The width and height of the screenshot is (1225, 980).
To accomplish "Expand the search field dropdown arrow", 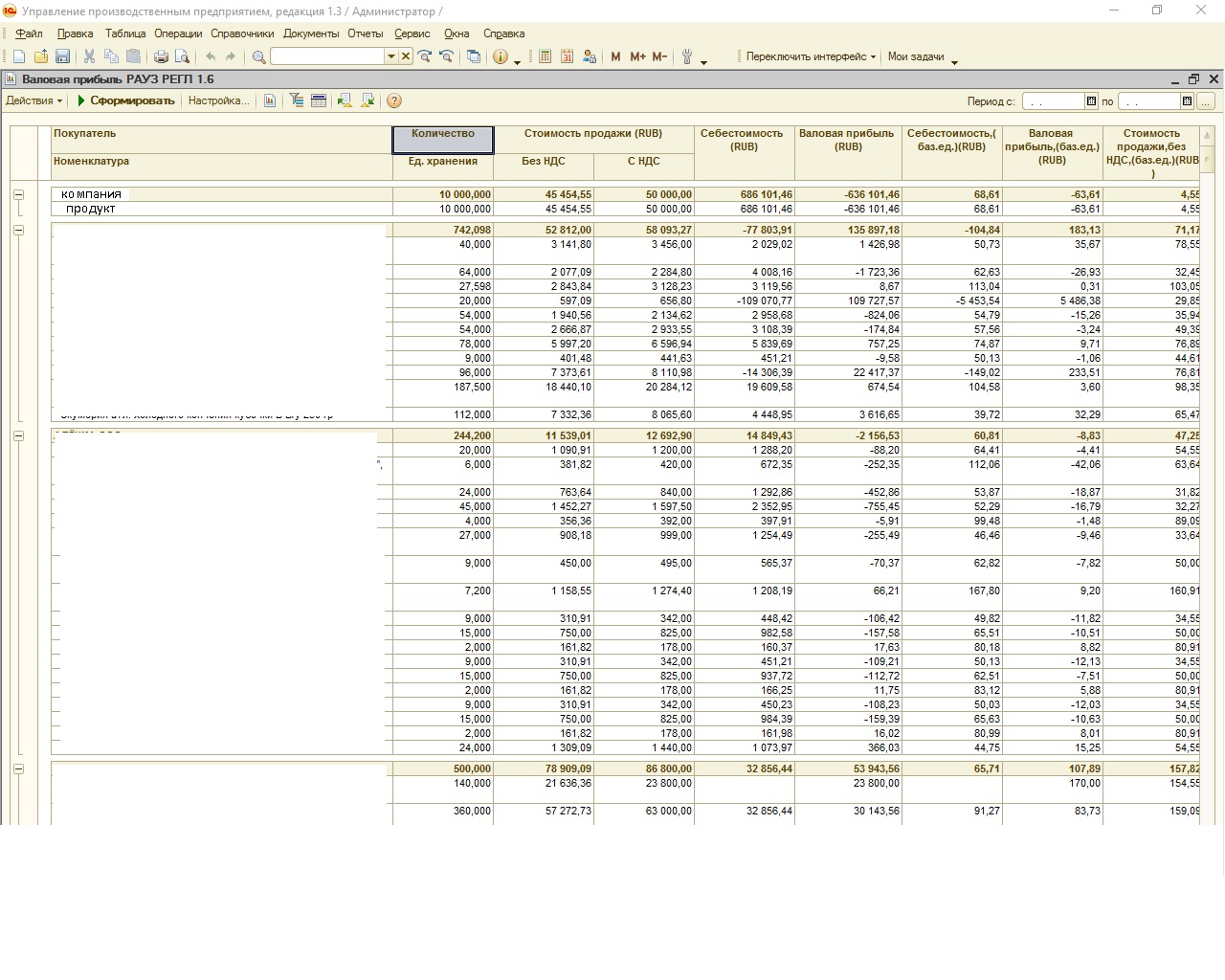I will (x=390, y=56).
